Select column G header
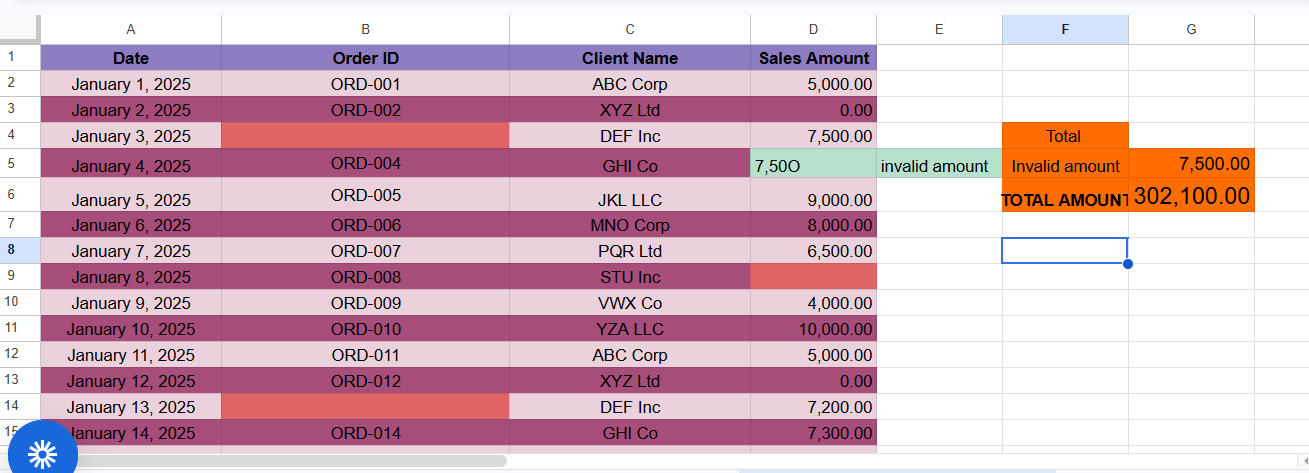Image resolution: width=1309 pixels, height=473 pixels. (x=1191, y=30)
